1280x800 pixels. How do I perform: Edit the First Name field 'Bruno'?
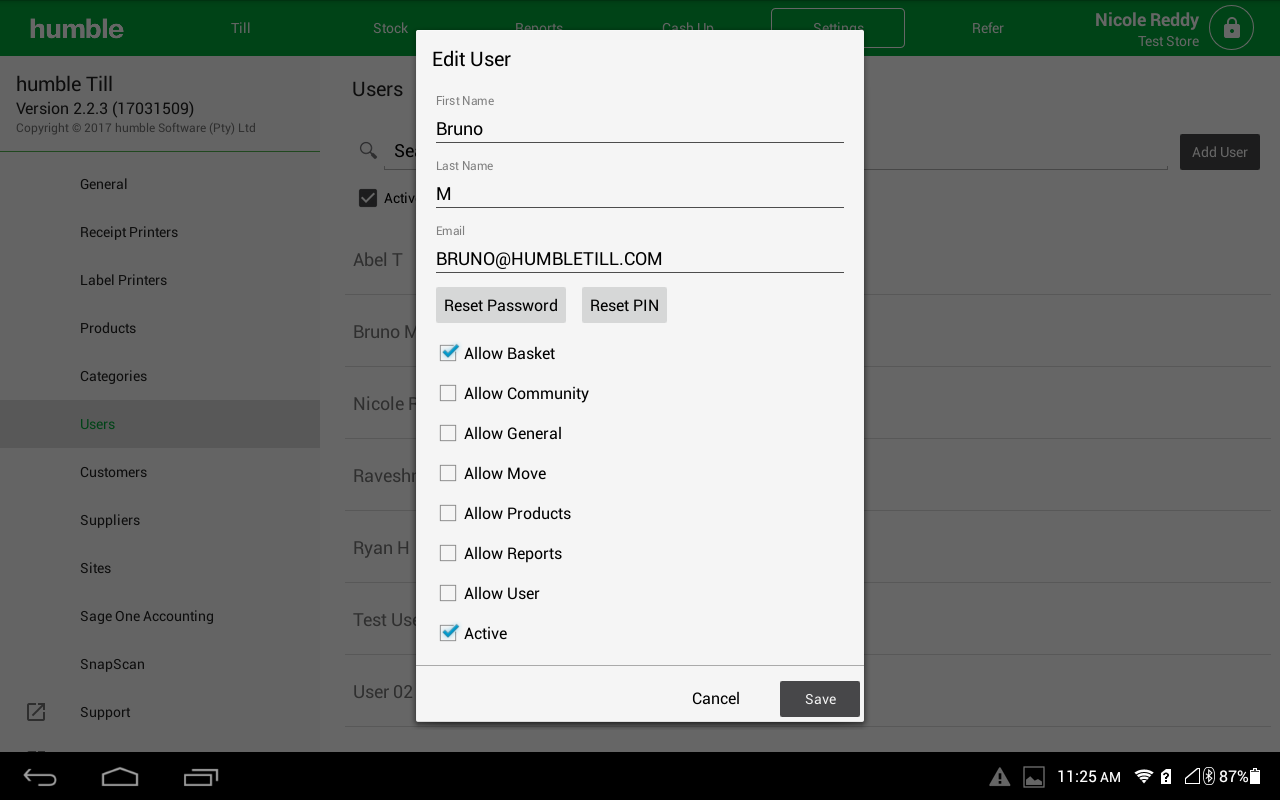[x=640, y=129]
